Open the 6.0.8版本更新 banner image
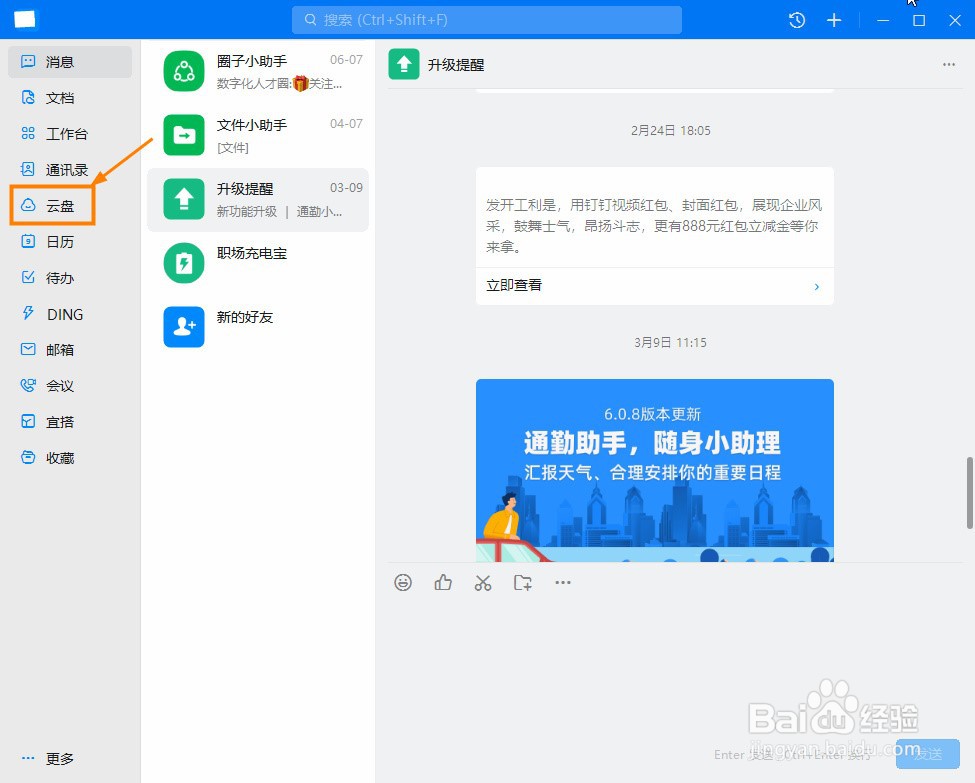975x783 pixels. tap(655, 470)
